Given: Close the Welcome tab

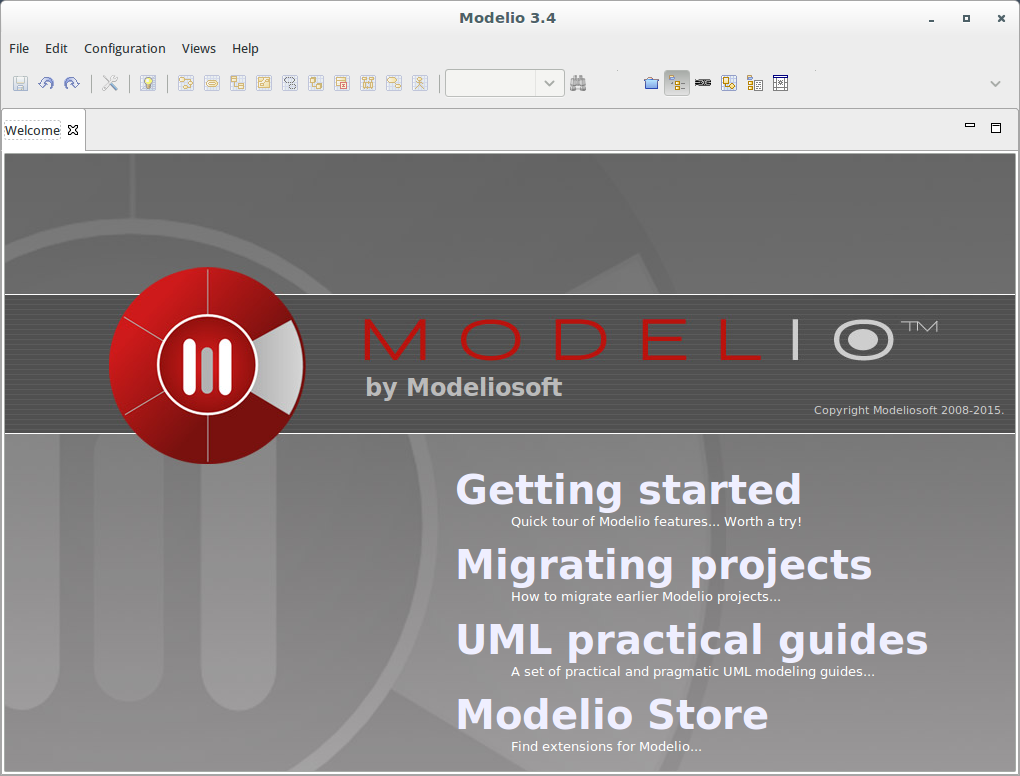Looking at the screenshot, I should pos(74,130).
